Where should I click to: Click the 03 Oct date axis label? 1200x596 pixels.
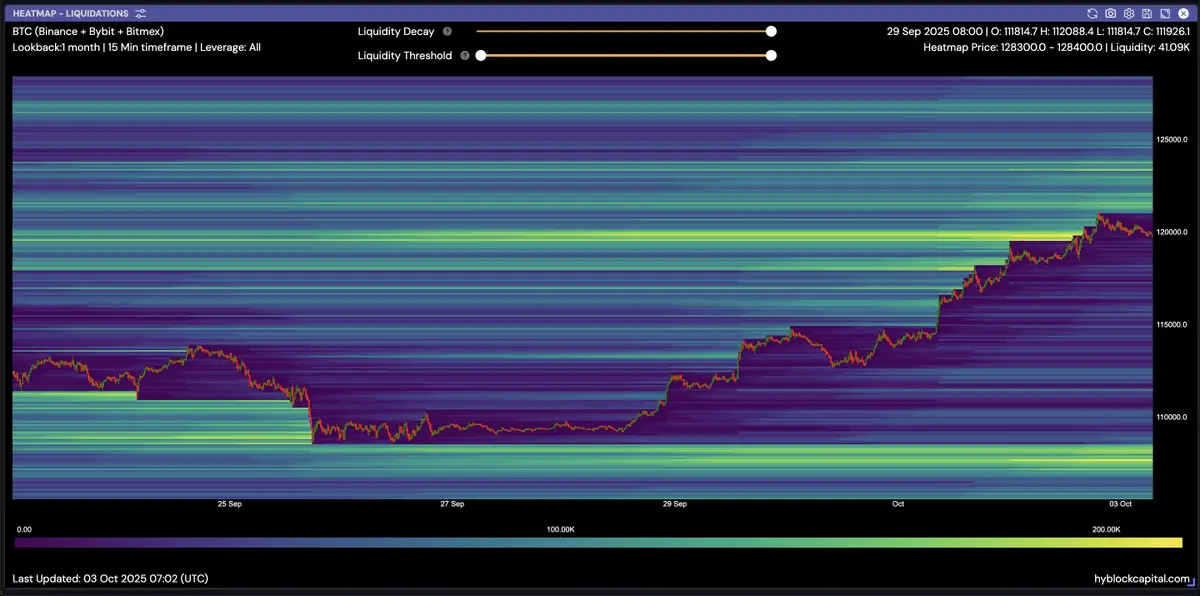[x=1120, y=504]
